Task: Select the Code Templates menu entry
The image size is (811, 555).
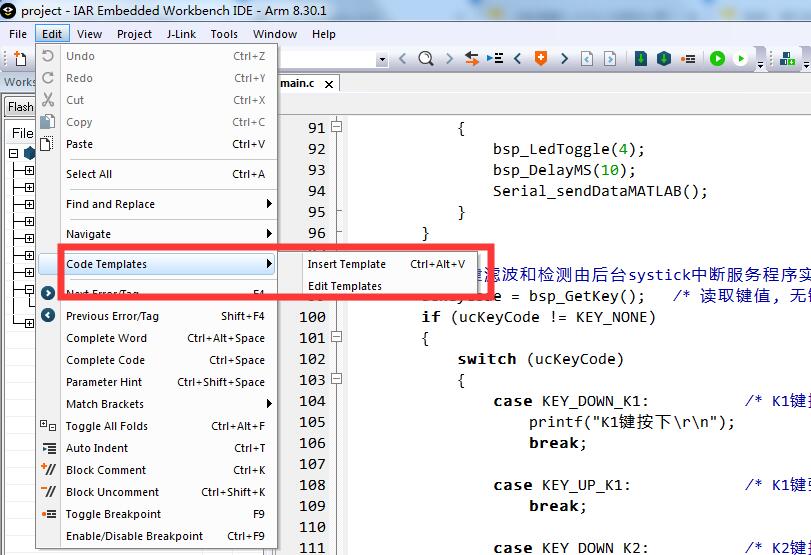Action: pos(157,264)
